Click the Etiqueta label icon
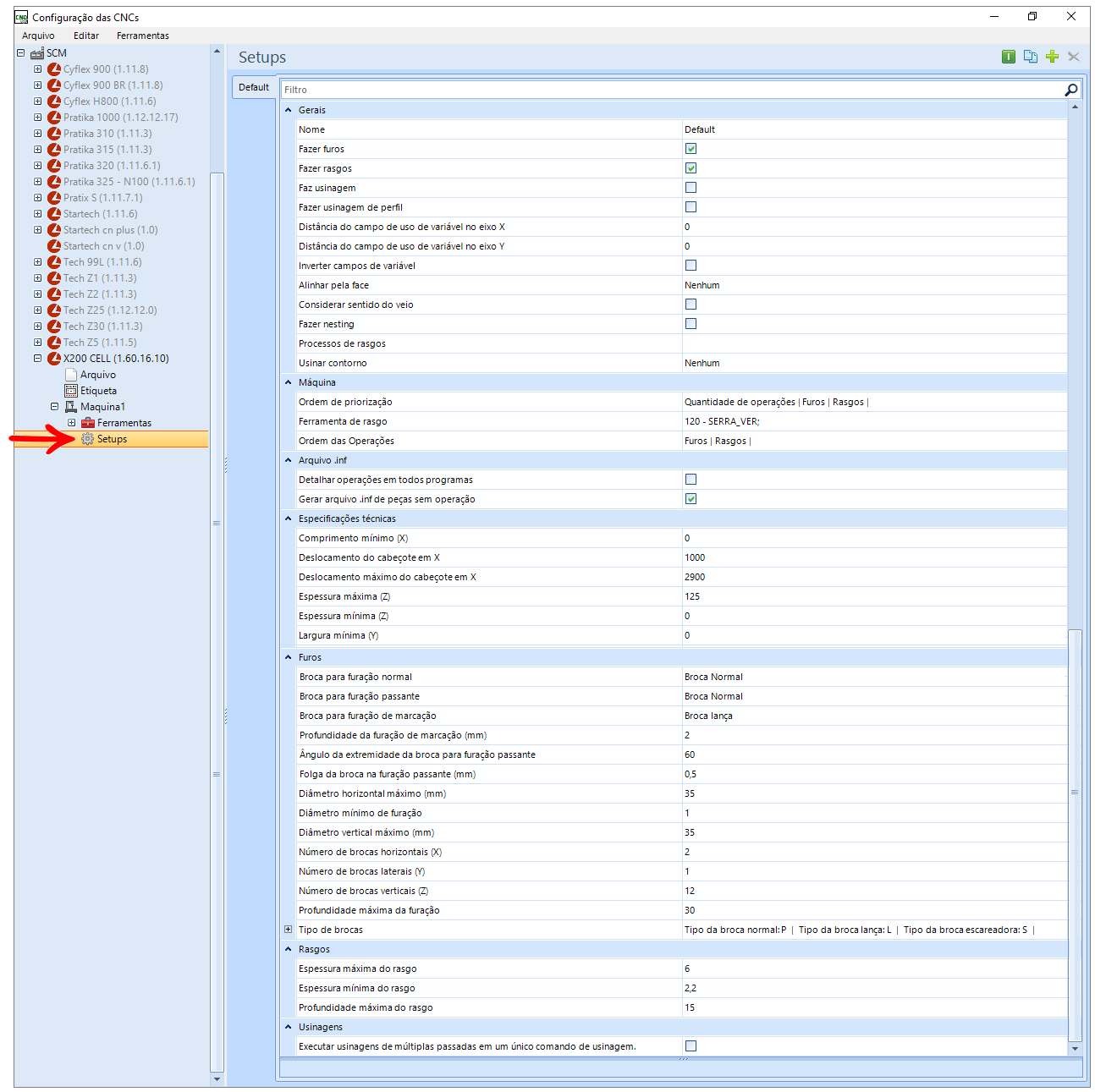Viewport: 1095px width, 1092px height. click(71, 391)
